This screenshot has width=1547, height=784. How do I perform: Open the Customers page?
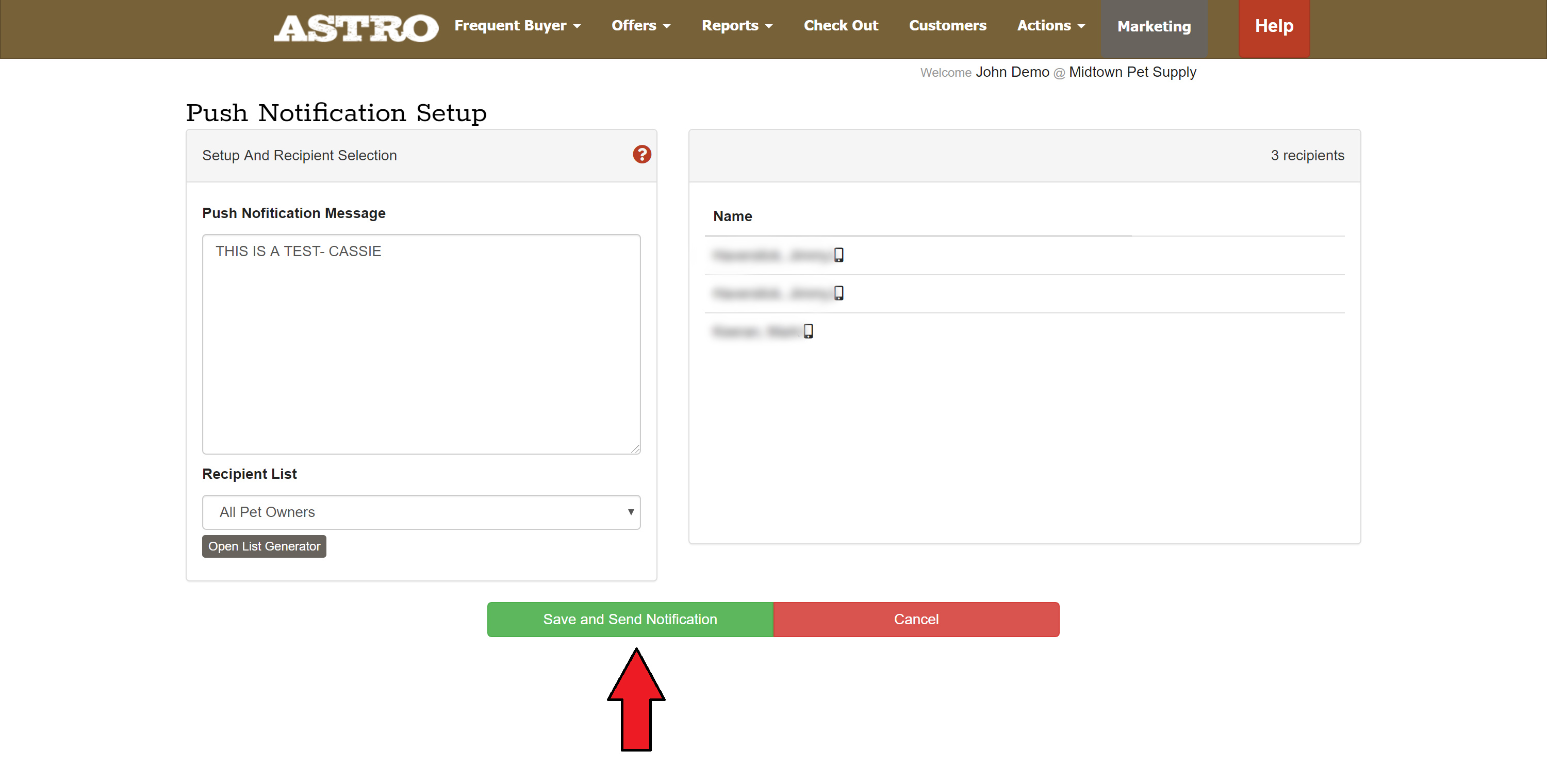(x=947, y=26)
